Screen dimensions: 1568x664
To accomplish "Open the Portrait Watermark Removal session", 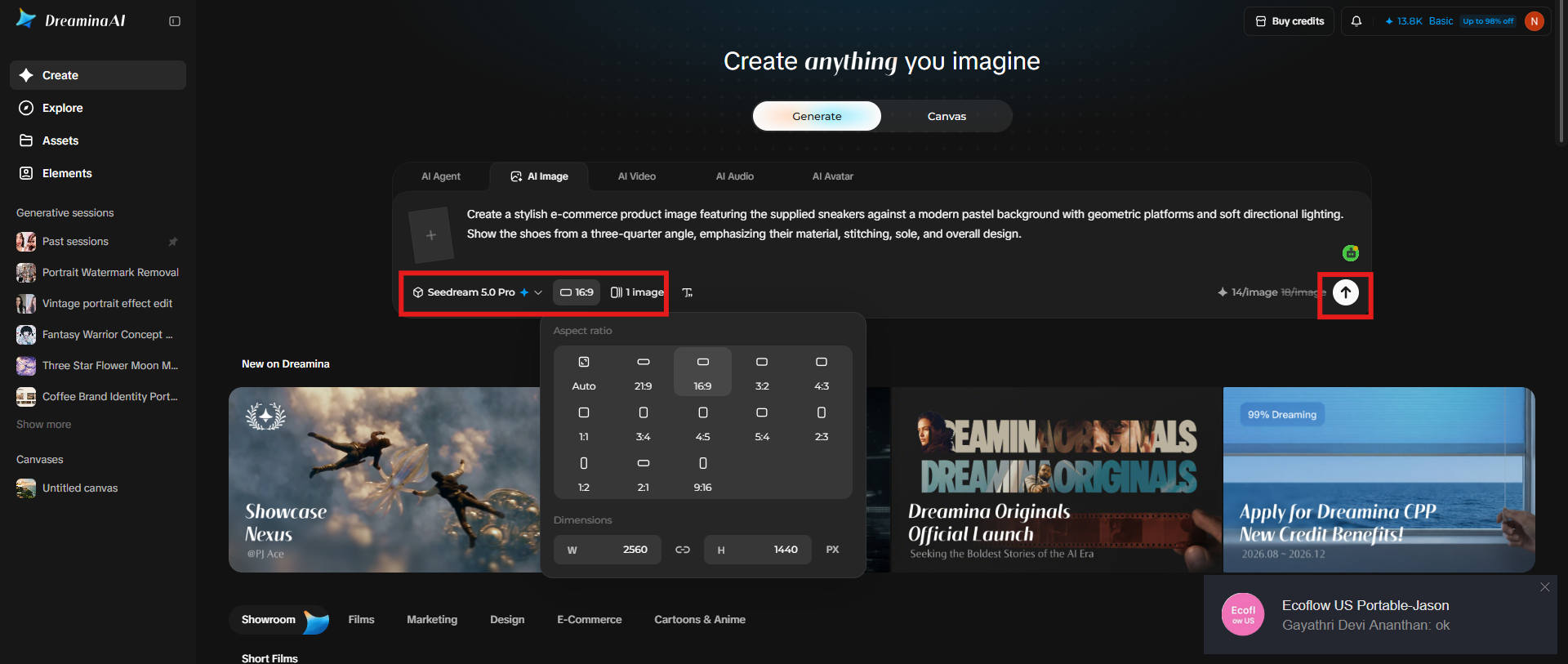I will 98,273.
